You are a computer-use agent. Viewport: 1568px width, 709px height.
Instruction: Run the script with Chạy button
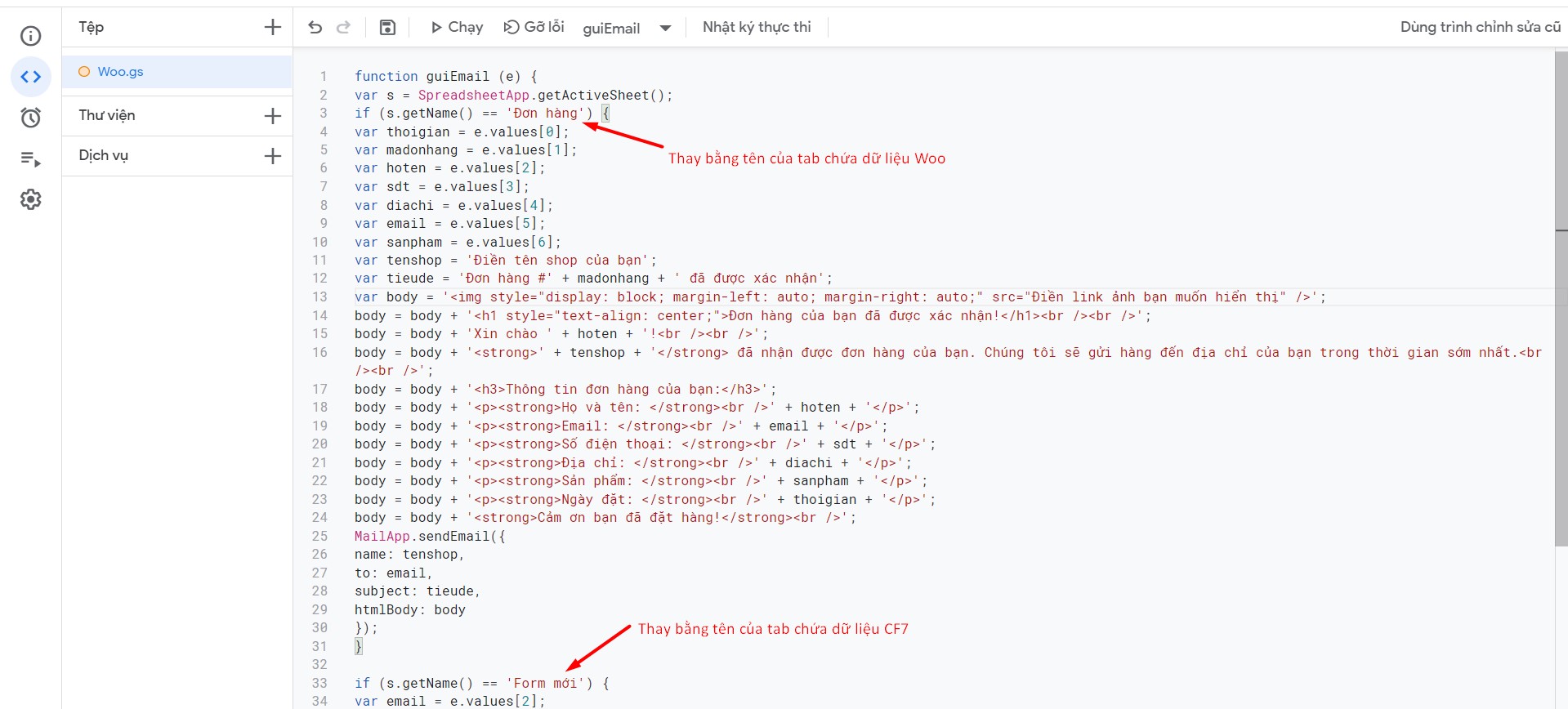tap(457, 28)
